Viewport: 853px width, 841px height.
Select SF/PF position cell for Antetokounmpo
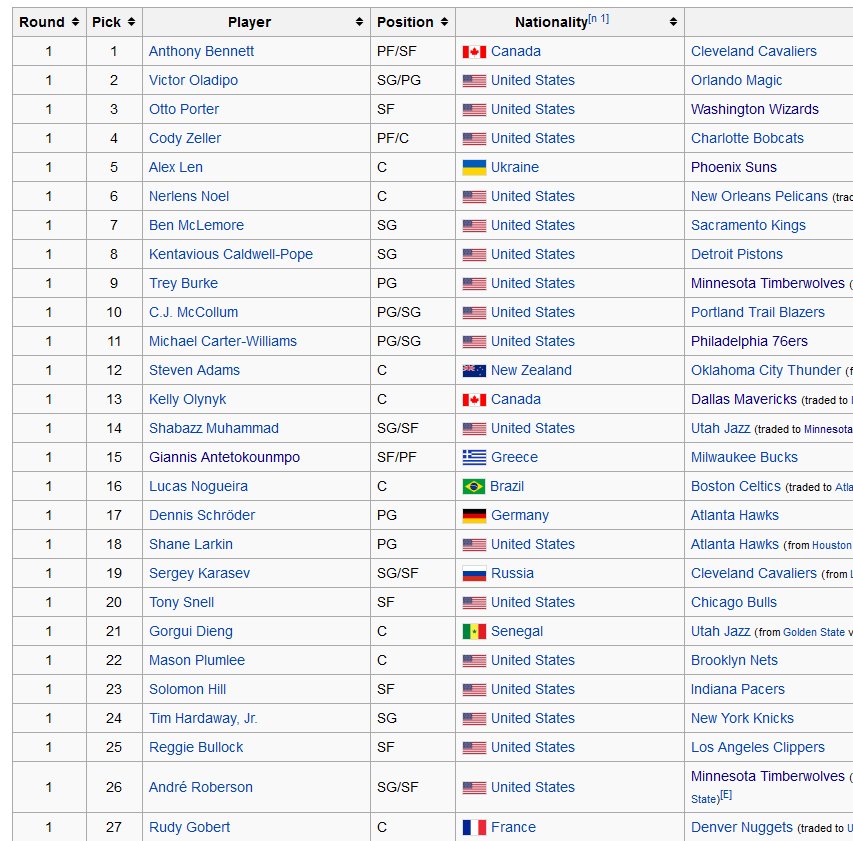(413, 457)
